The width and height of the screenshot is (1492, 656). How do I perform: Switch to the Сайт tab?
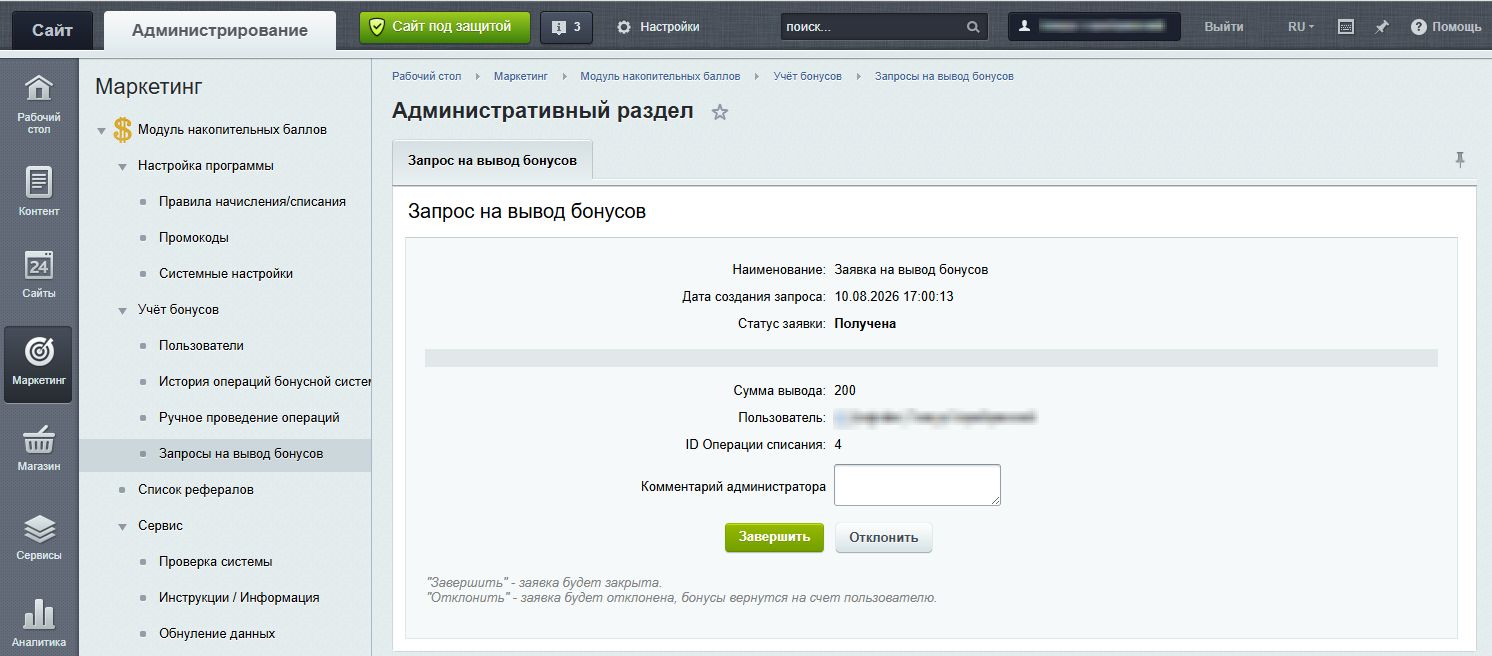tap(52, 30)
